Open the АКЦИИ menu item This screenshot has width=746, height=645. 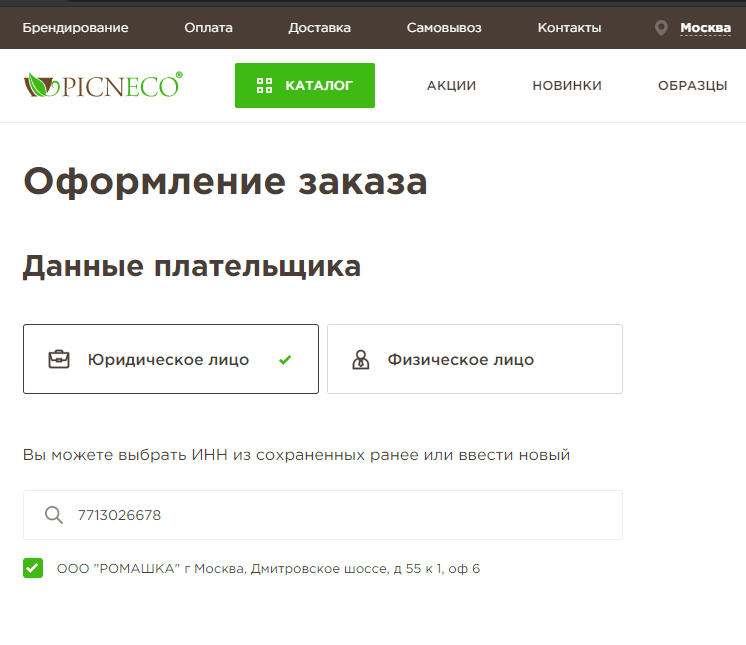coord(451,86)
